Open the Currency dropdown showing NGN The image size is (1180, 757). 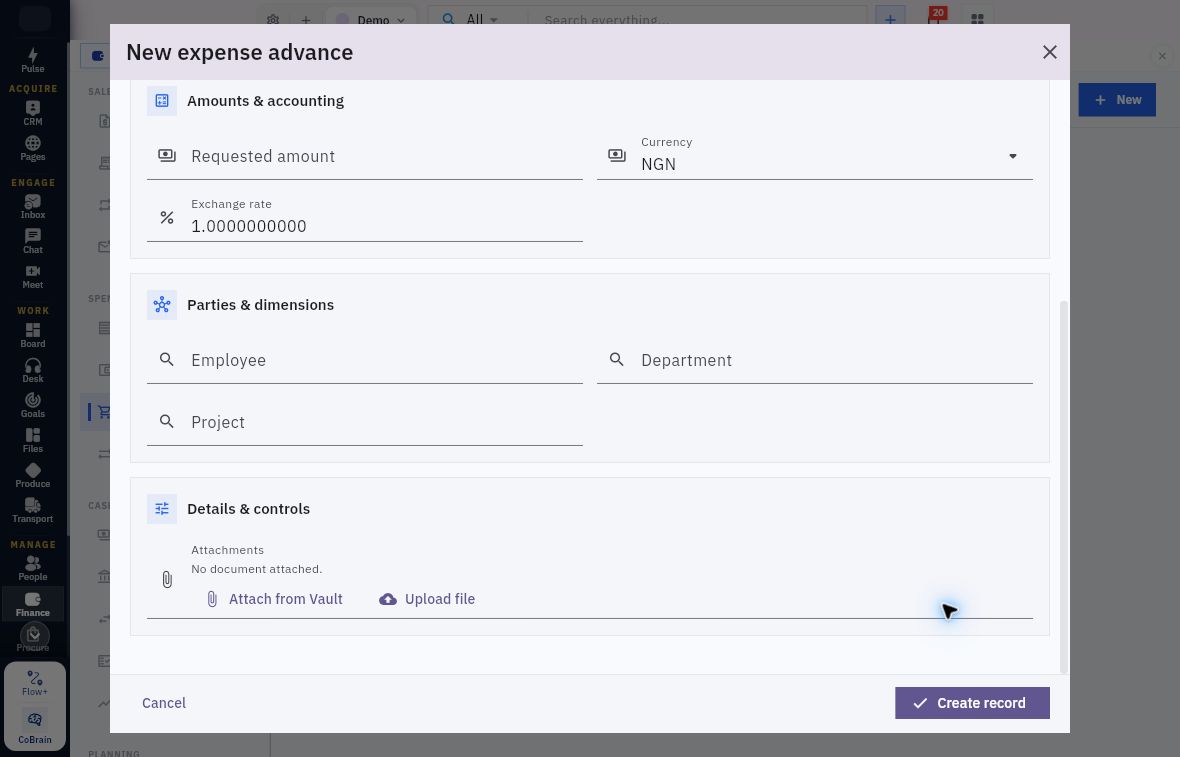pos(814,157)
